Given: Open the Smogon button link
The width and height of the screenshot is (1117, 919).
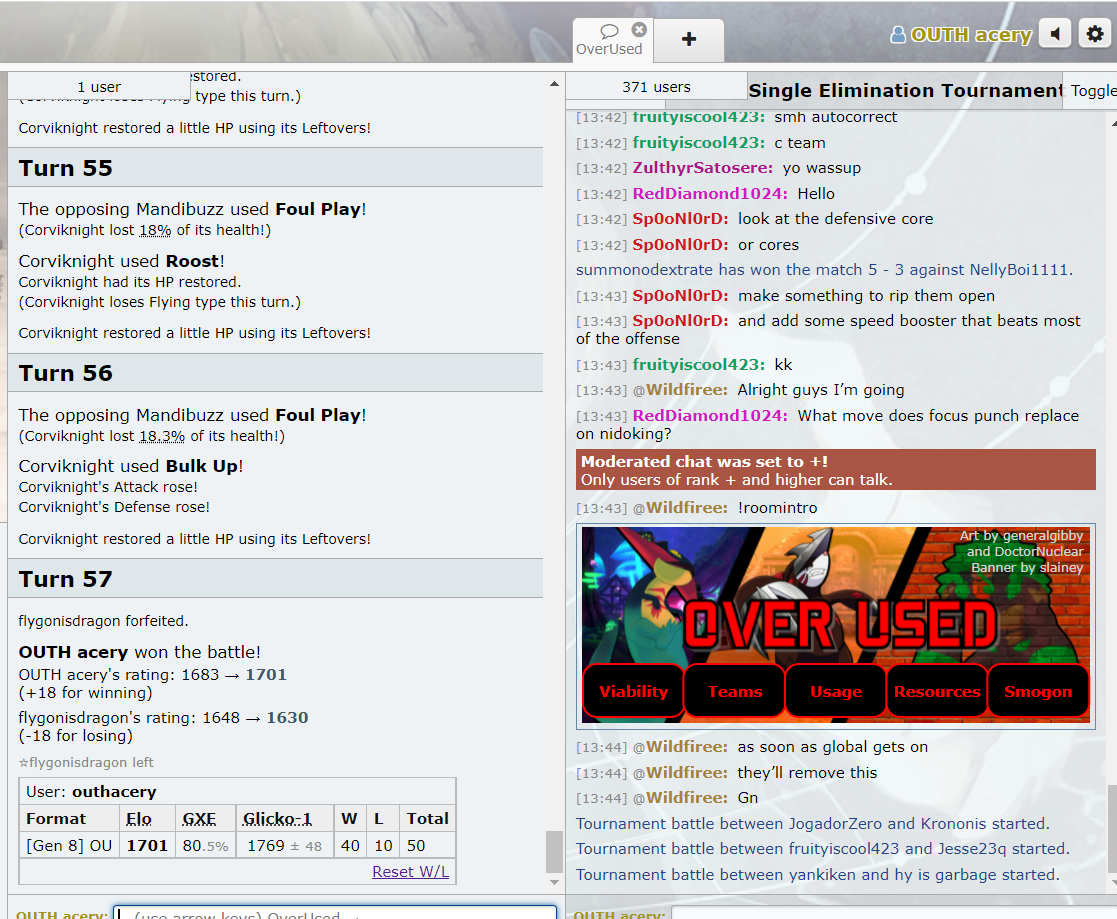Looking at the screenshot, I should (1037, 692).
